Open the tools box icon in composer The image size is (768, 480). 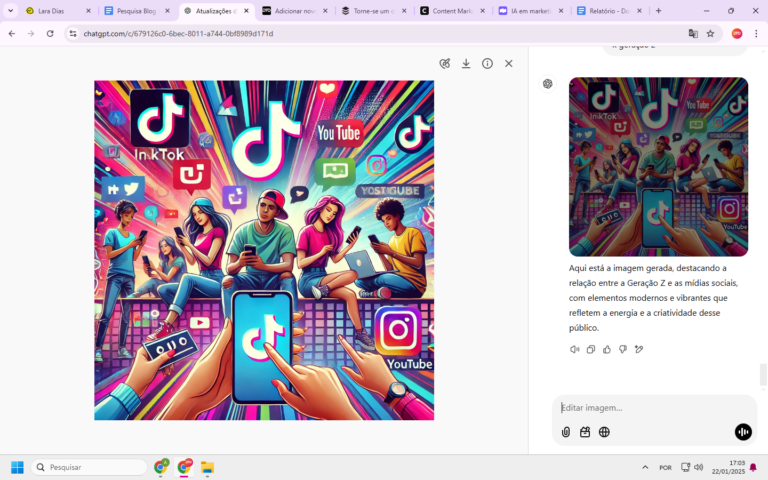585,432
